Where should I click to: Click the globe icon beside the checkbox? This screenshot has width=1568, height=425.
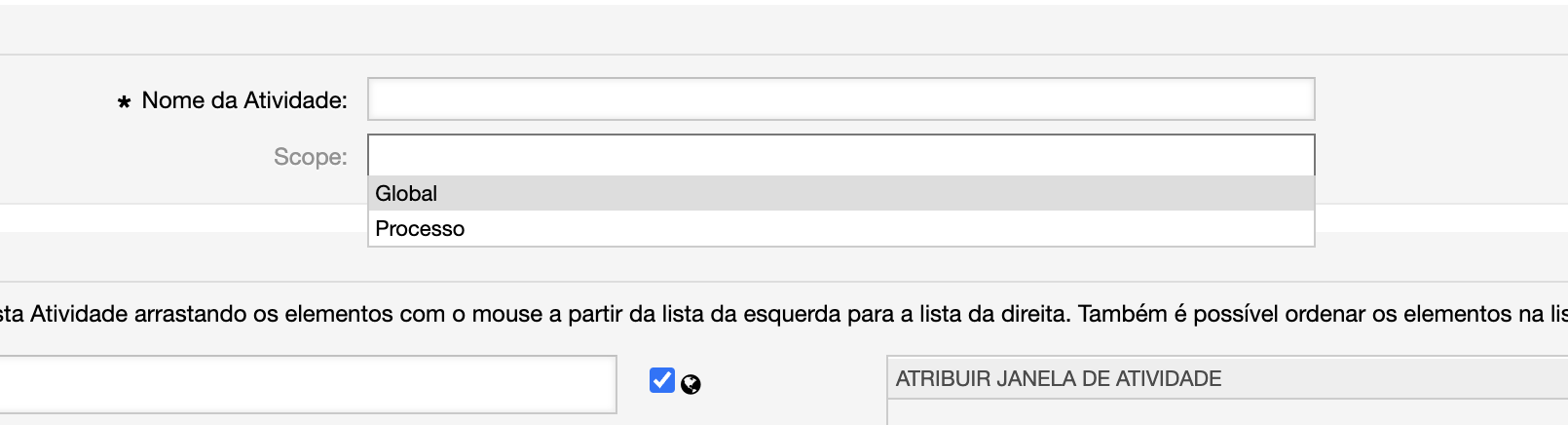(691, 384)
